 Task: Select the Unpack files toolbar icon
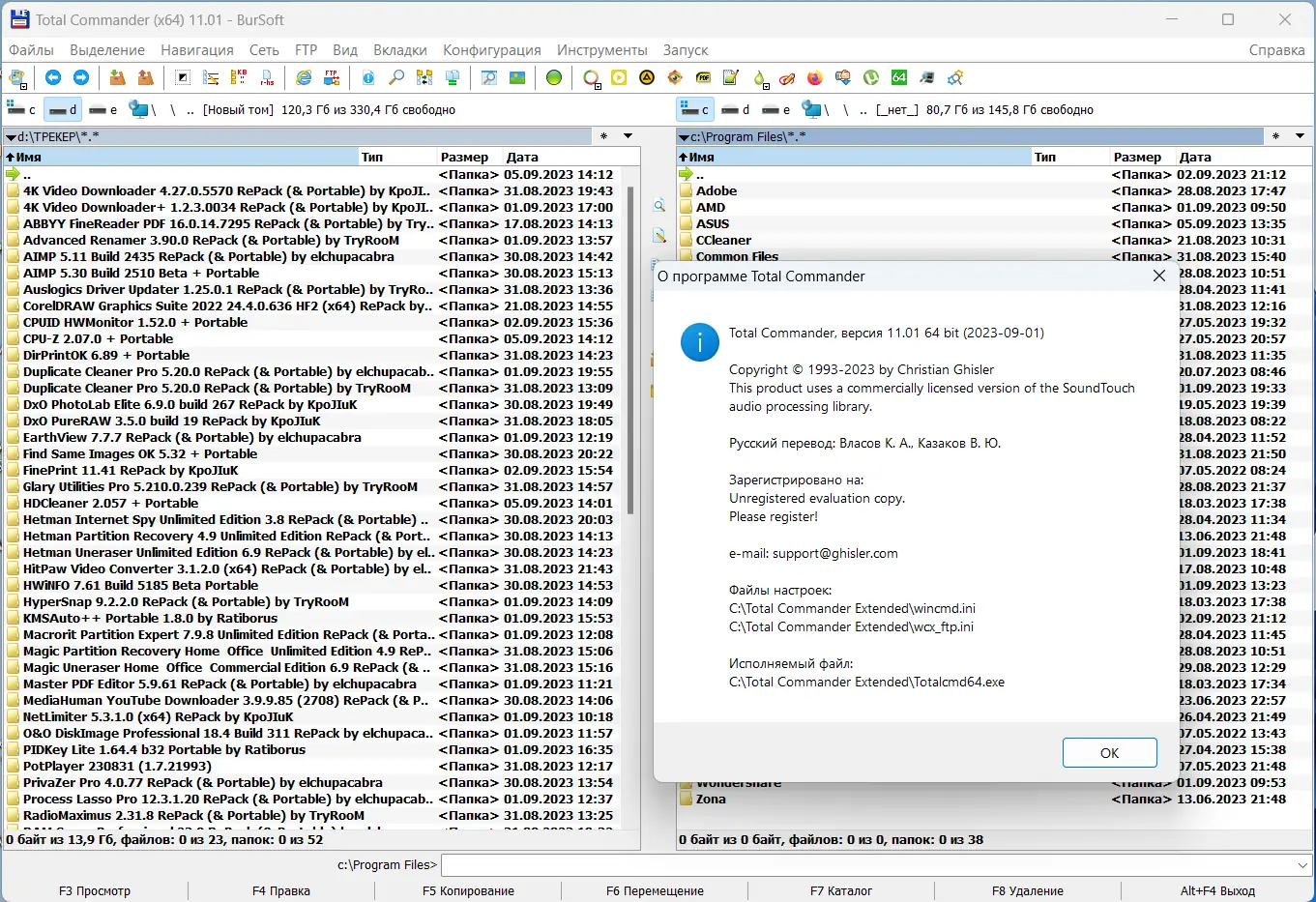tap(148, 77)
